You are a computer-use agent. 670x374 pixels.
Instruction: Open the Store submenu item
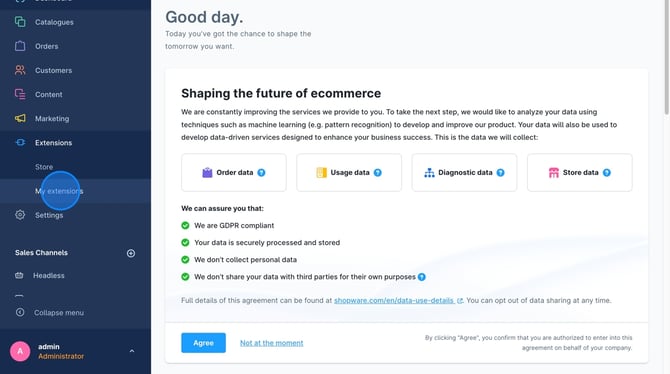[44, 167]
